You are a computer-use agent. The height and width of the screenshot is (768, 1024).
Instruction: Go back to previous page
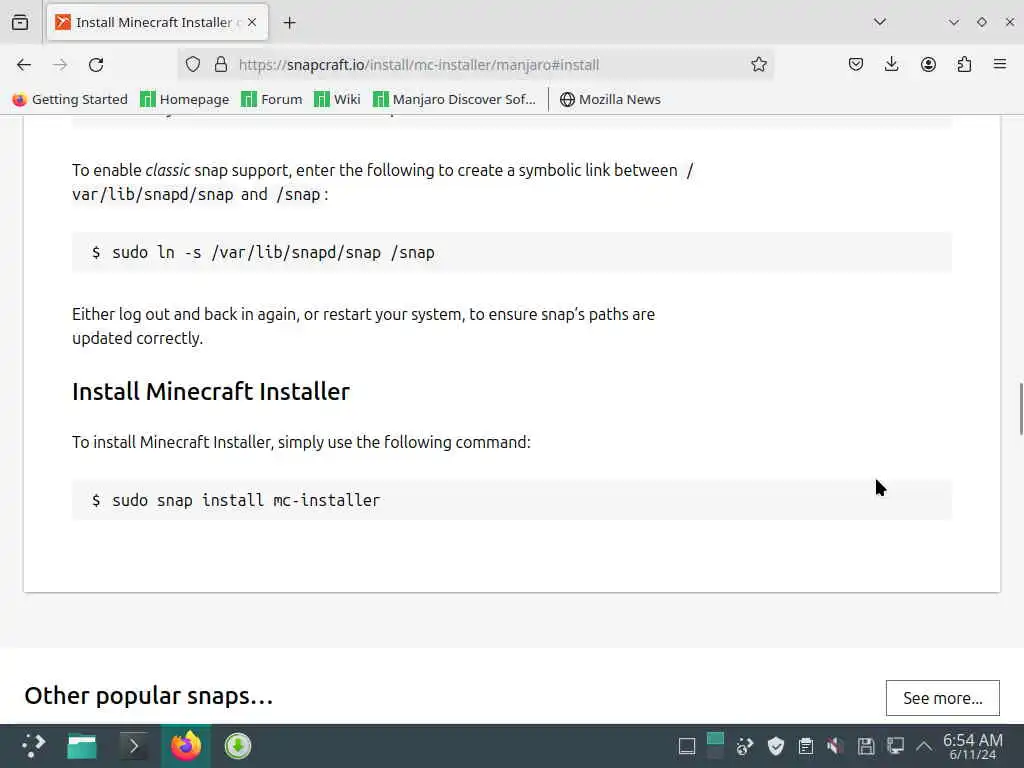pos(24,65)
